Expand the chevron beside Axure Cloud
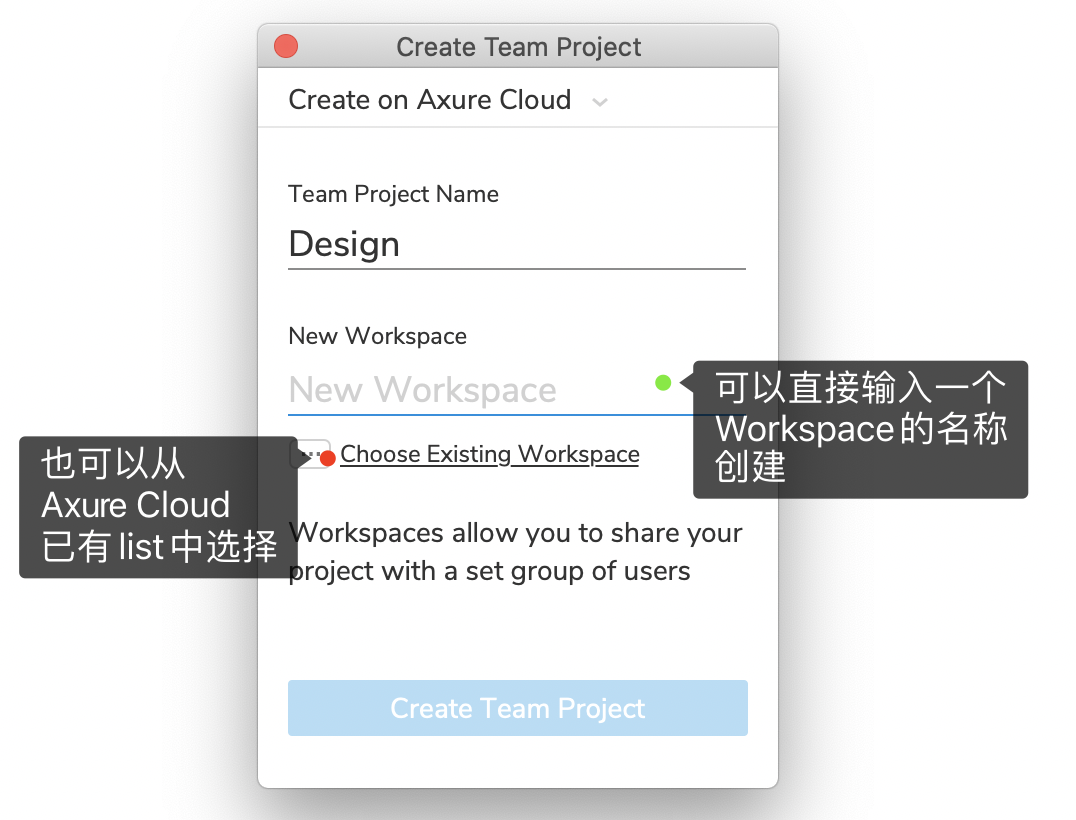Image resolution: width=1076 pixels, height=820 pixels. 600,102
